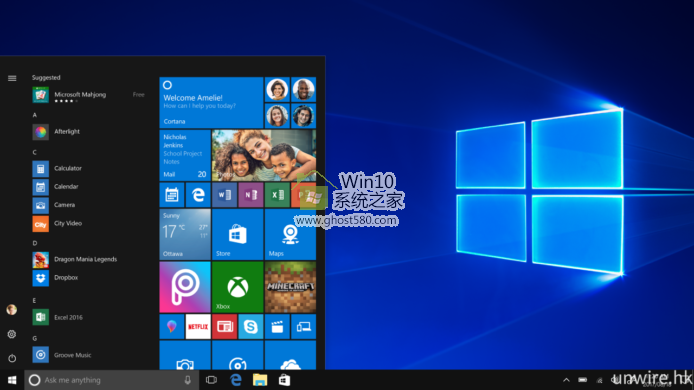The image size is (694, 390).
Task: Open the Xbox tile
Action: [238, 287]
